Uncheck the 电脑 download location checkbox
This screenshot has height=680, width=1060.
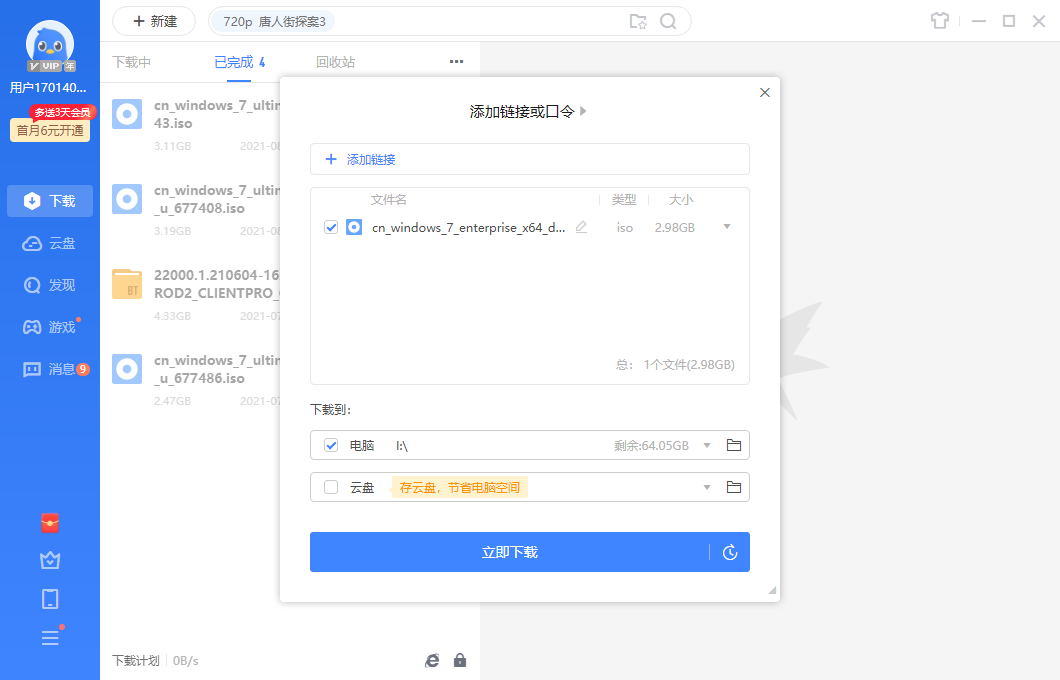pos(330,445)
